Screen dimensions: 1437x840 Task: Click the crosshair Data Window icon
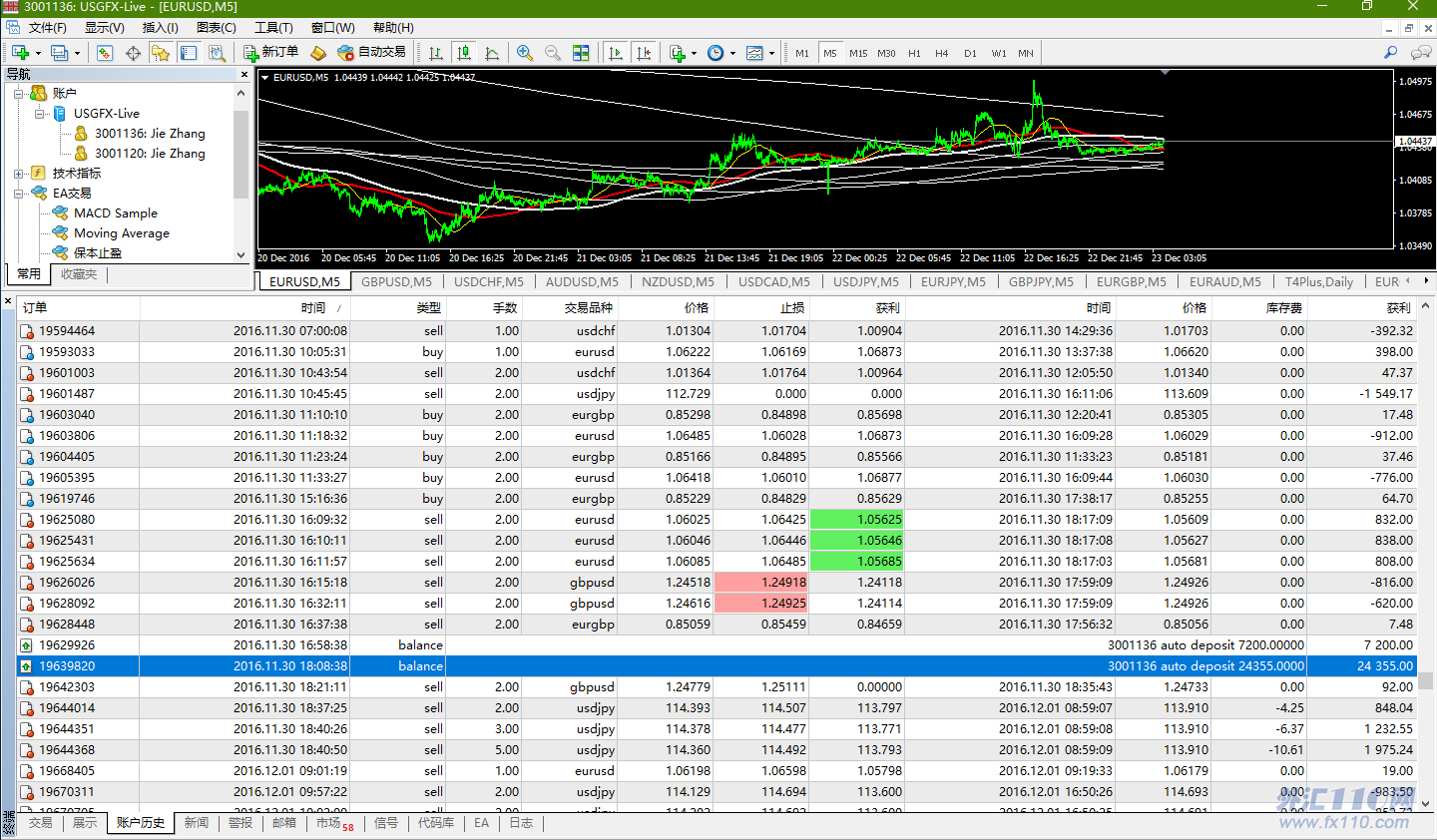click(133, 53)
